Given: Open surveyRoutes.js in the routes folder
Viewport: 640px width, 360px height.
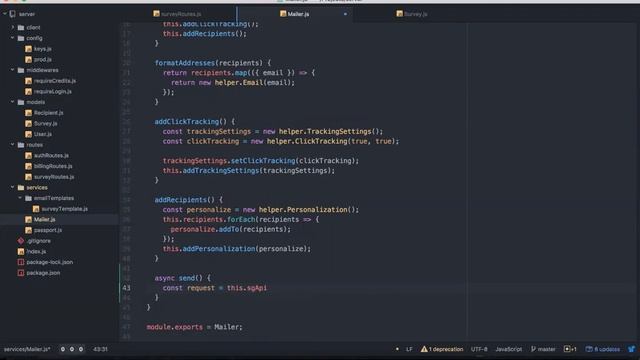Looking at the screenshot, I should [x=54, y=177].
